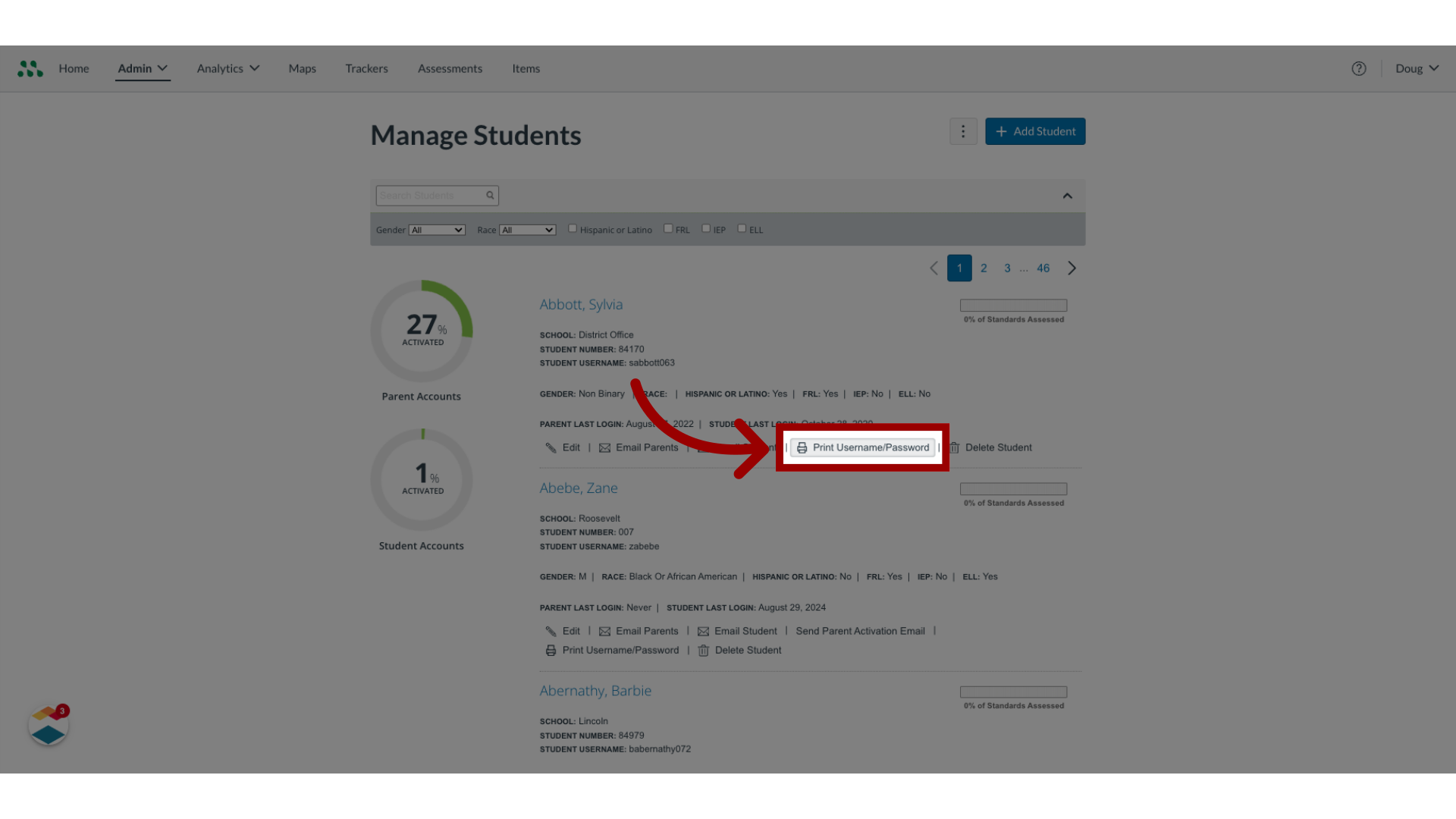
Task: Click the trash icon for Abbott's Delete Student
Action: coord(955,448)
